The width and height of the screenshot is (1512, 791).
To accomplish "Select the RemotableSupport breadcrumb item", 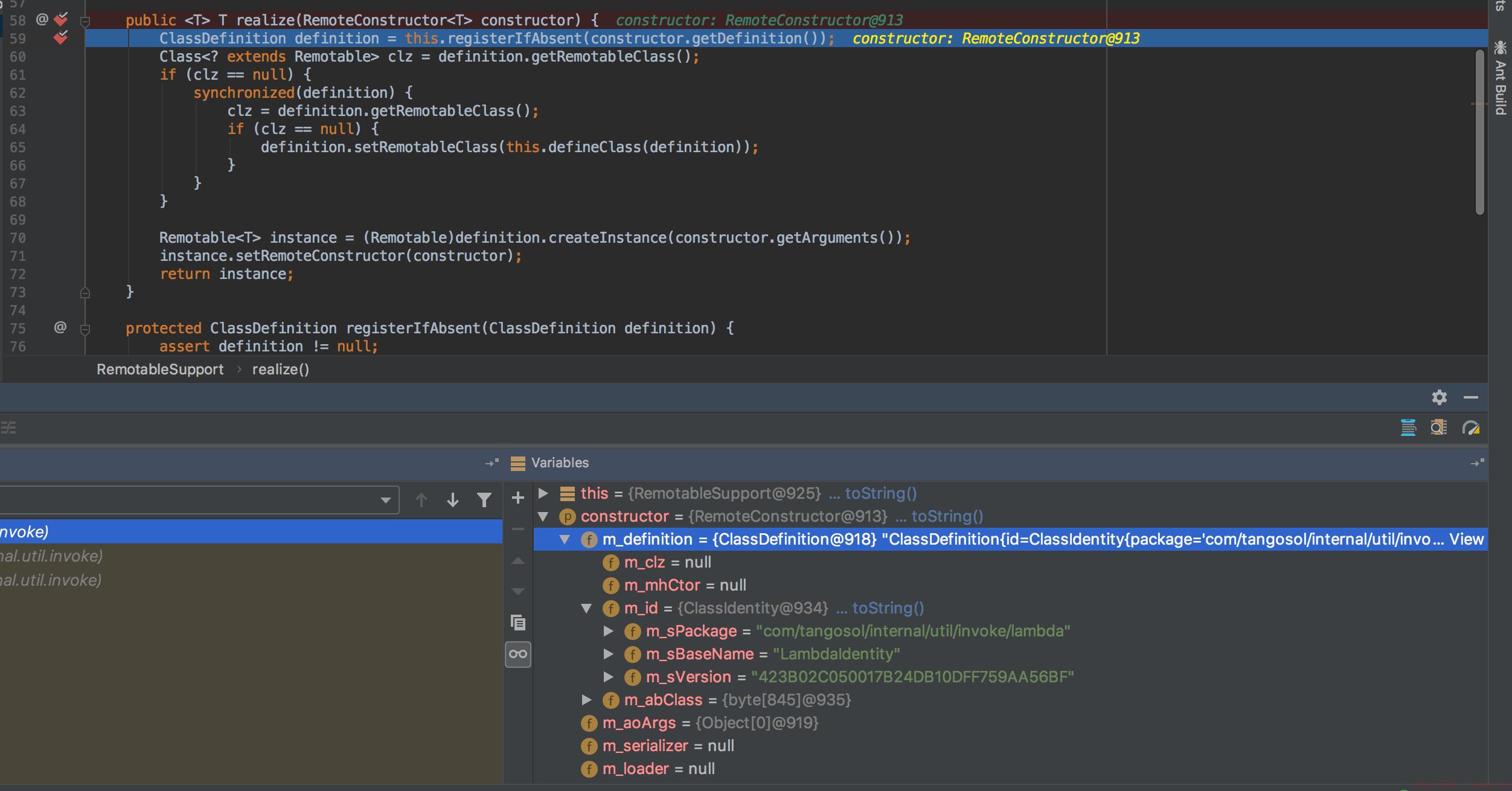I will pos(160,370).
